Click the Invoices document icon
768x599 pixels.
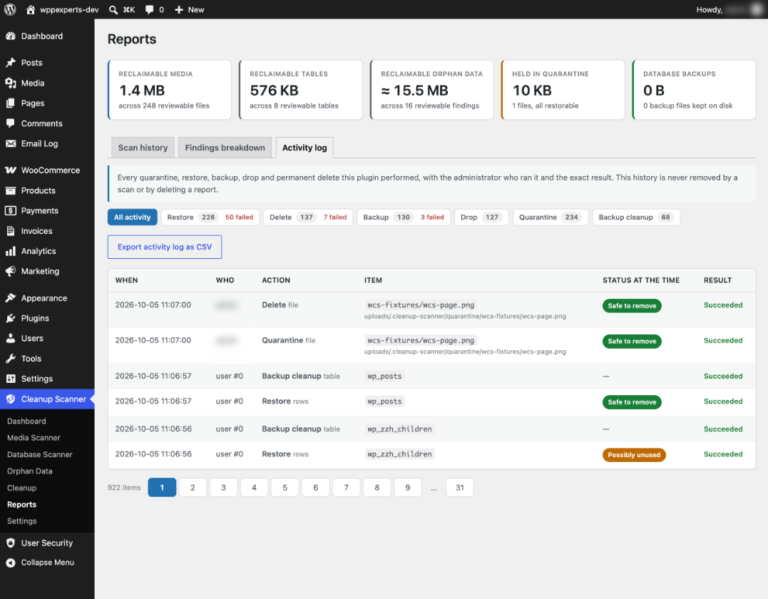click(10, 230)
